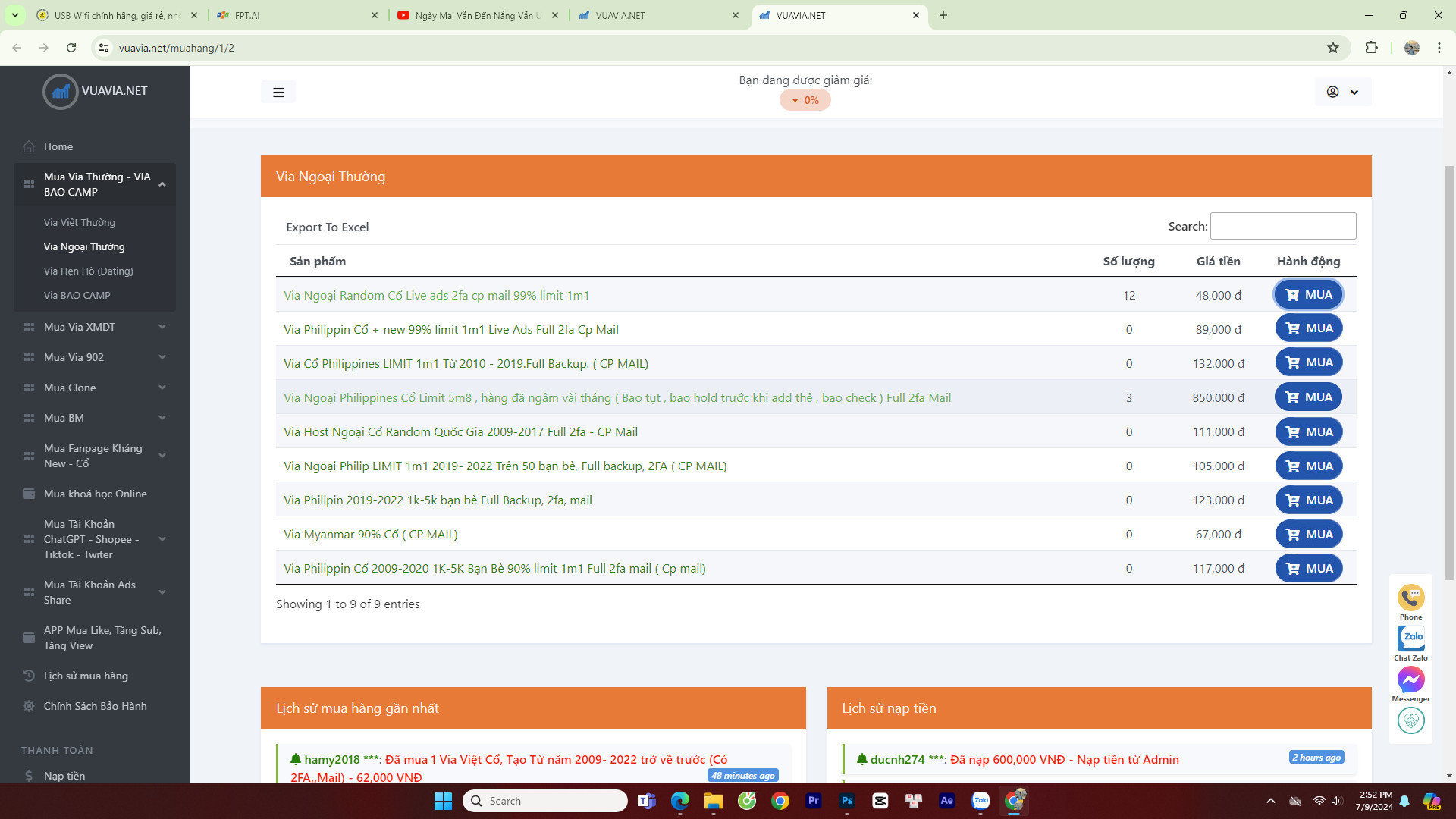This screenshot has width=1456, height=819.
Task: Buy Via Host Ngoại Cổ Random Quốc Gia
Action: click(1309, 431)
